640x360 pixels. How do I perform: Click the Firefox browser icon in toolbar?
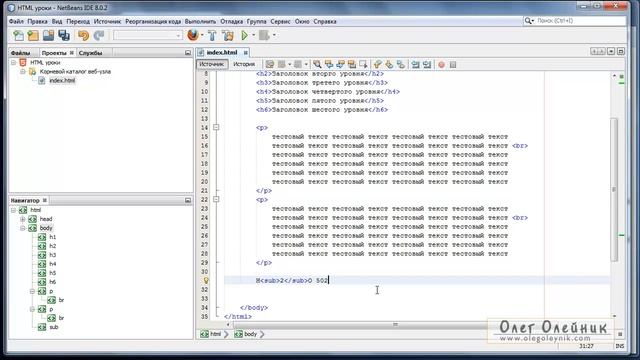[x=193, y=36]
